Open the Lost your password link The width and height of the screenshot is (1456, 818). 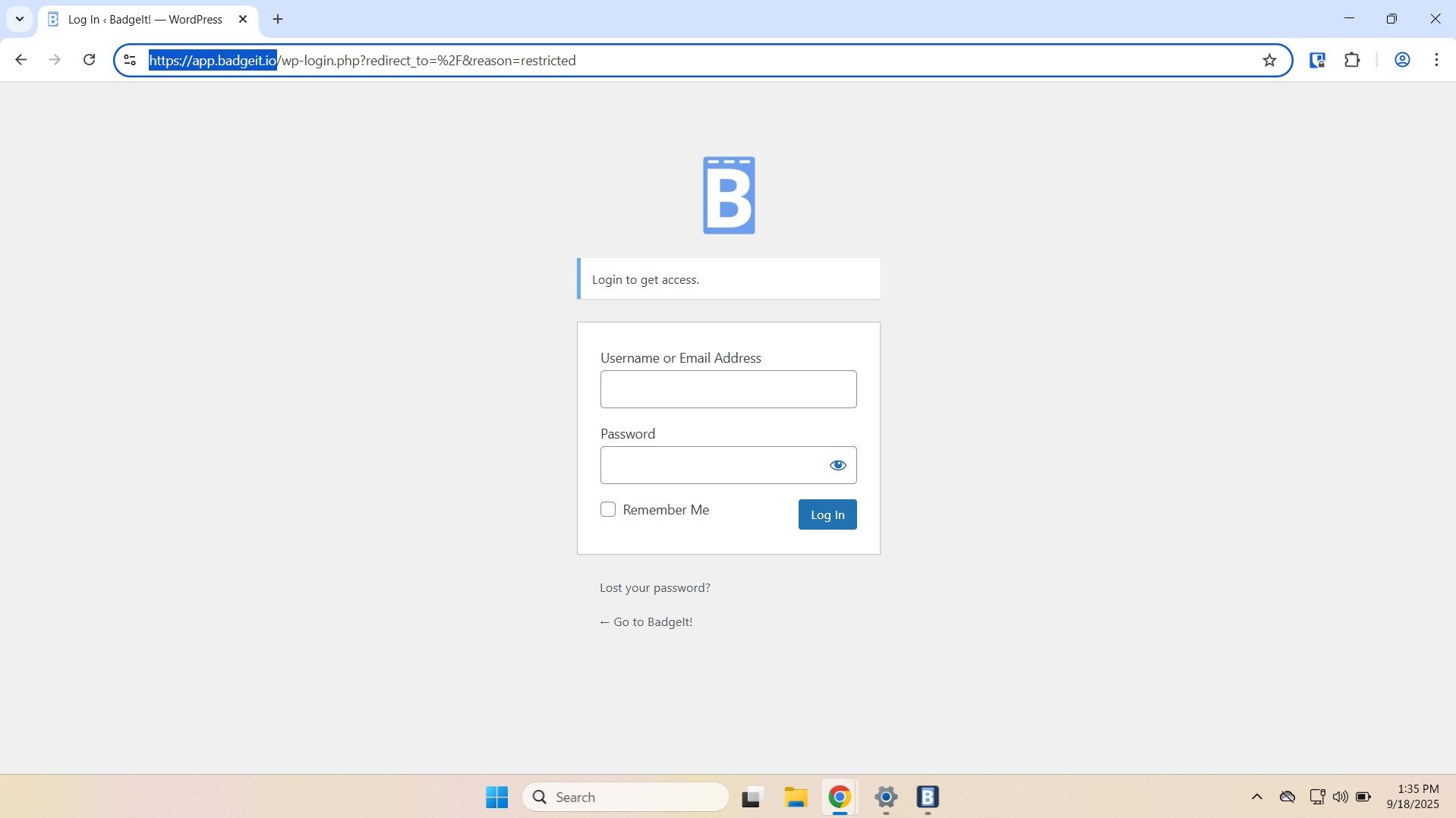655,587
